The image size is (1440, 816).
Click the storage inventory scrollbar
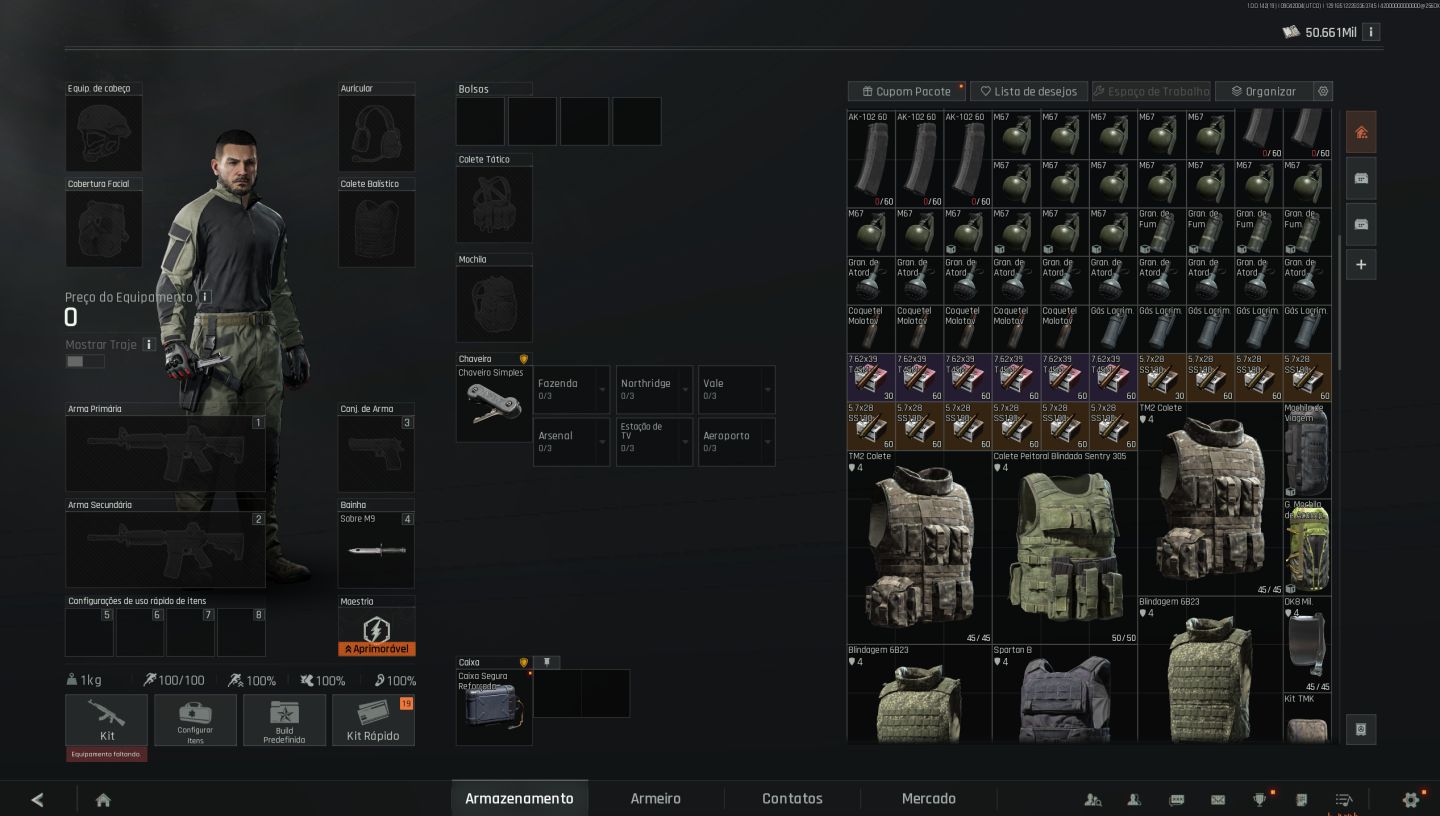point(1339,304)
